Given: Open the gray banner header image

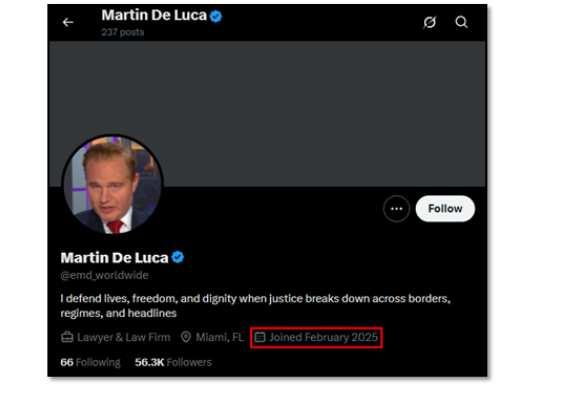Looking at the screenshot, I should click(268, 113).
